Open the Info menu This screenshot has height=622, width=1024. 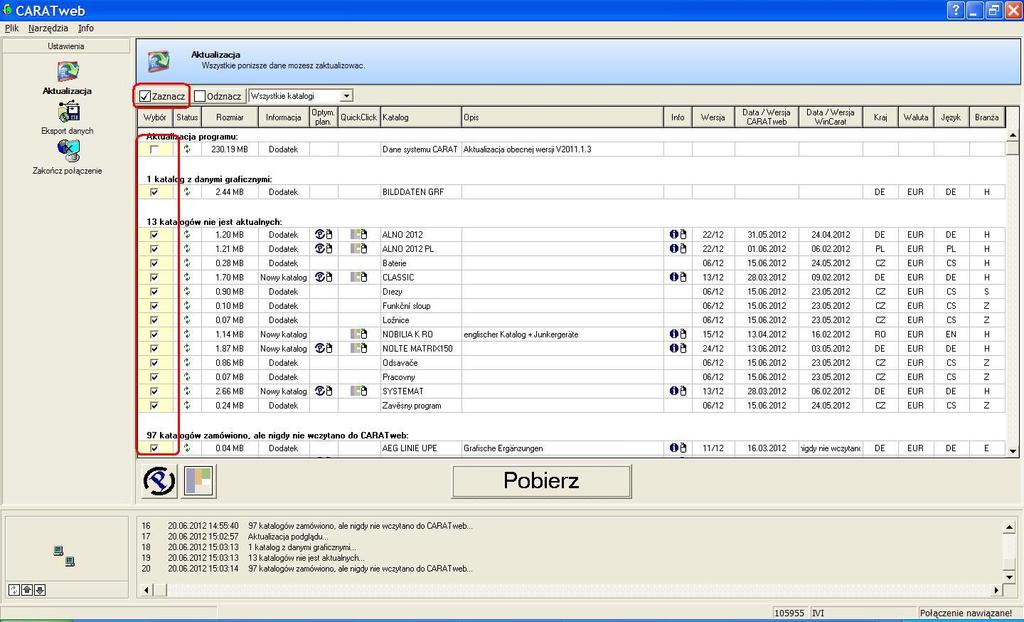click(86, 28)
